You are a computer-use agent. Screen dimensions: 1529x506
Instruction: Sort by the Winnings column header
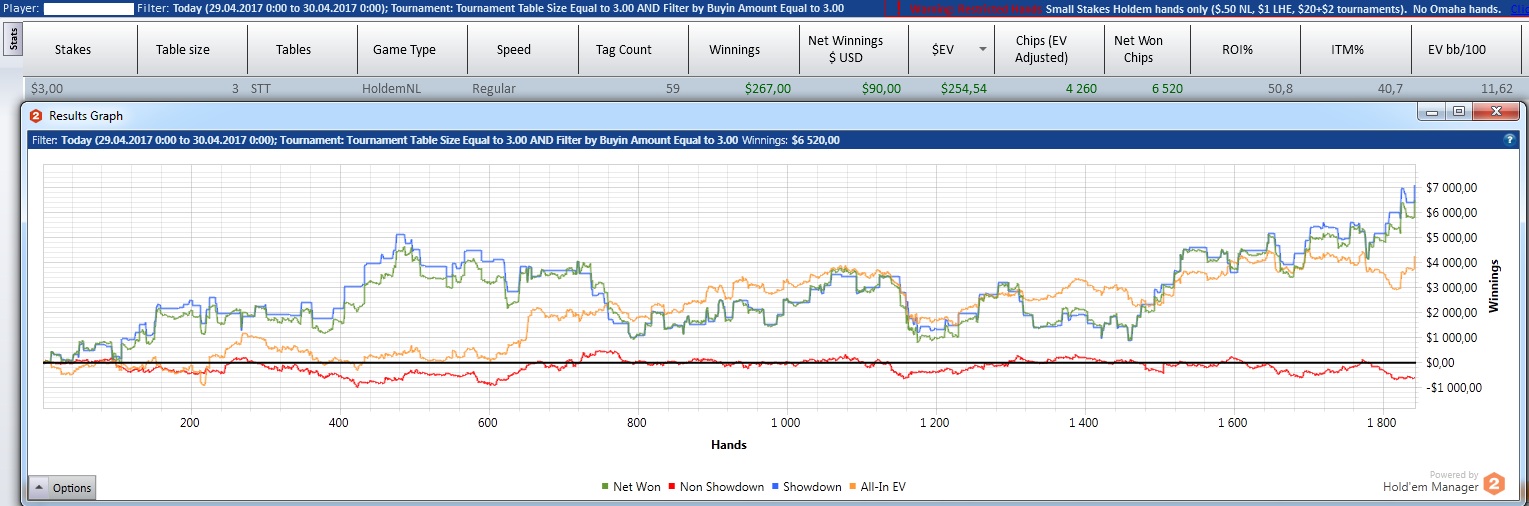click(x=734, y=50)
